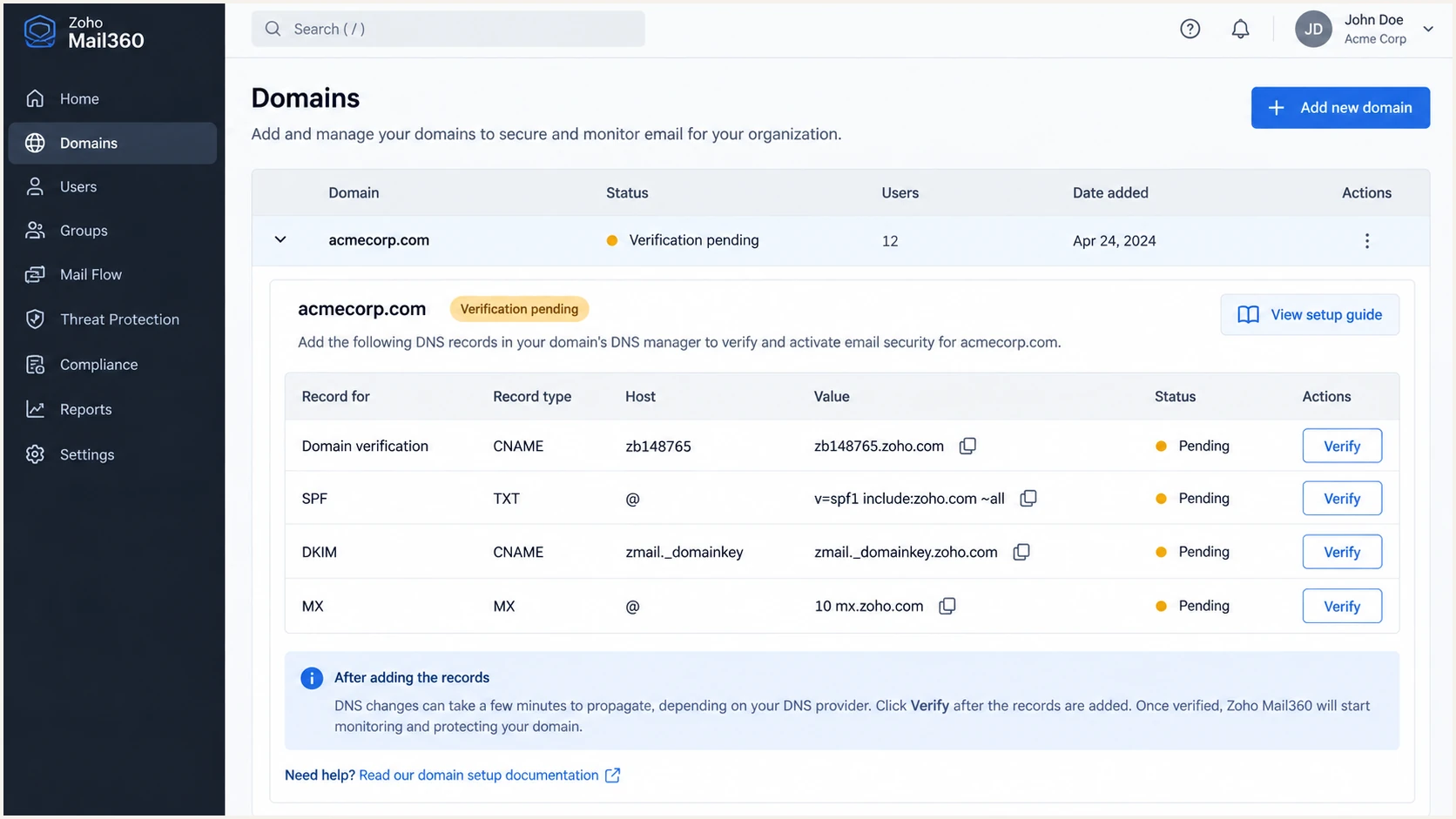Viewport: 1456px width, 819px height.
Task: Click the Pending status of the MX record
Action: tap(1192, 606)
